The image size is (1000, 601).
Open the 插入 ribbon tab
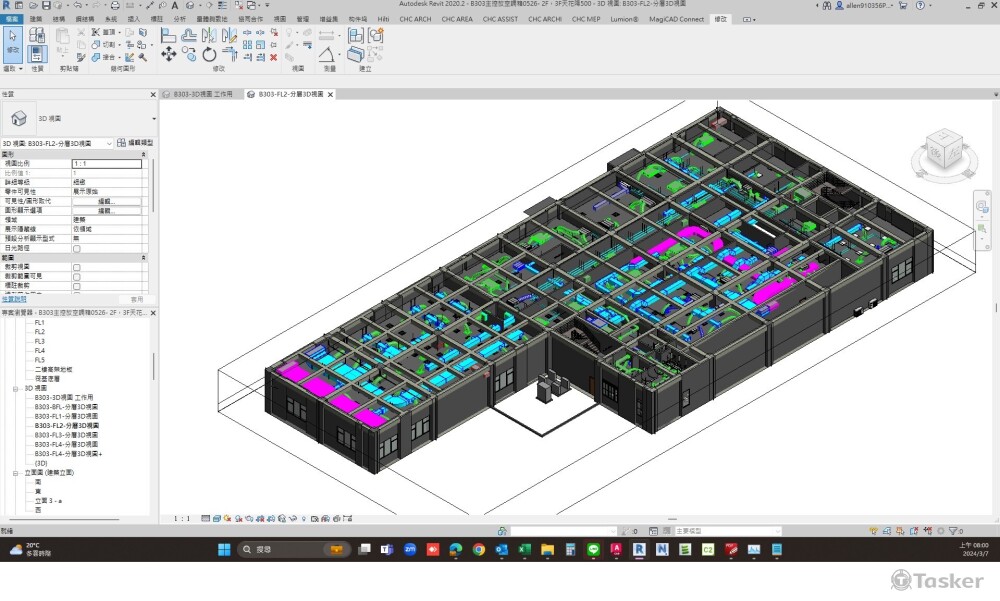pos(132,19)
